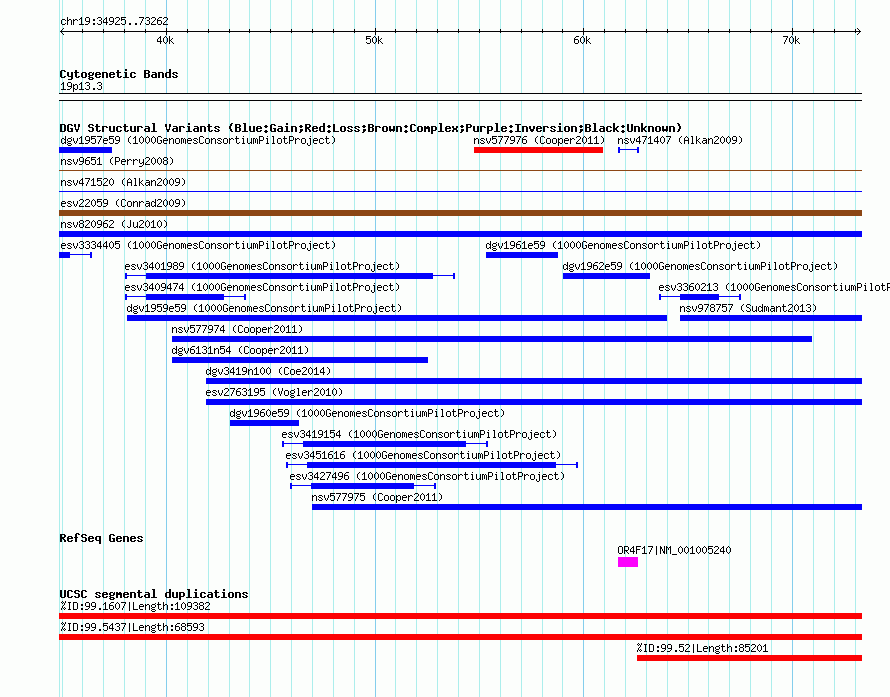Click the RefSeq Genes track title

pos(101,538)
